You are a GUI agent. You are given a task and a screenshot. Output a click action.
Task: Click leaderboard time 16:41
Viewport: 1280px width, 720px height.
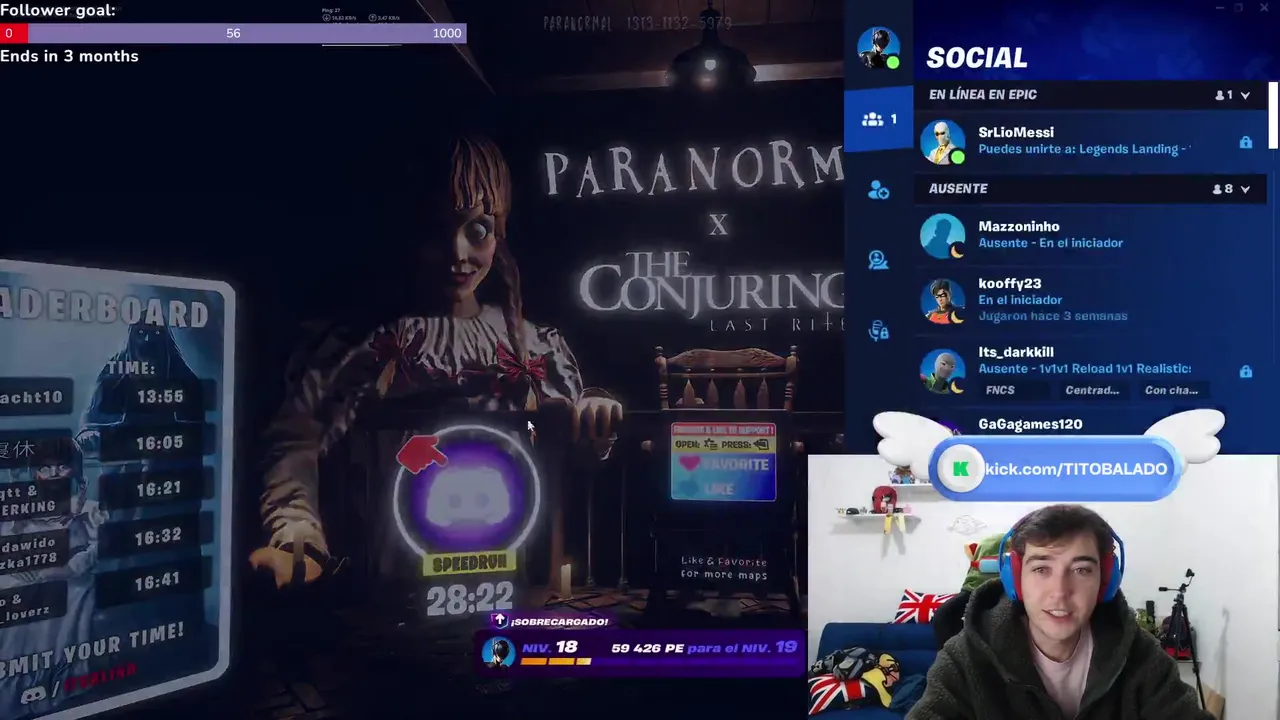pos(157,580)
